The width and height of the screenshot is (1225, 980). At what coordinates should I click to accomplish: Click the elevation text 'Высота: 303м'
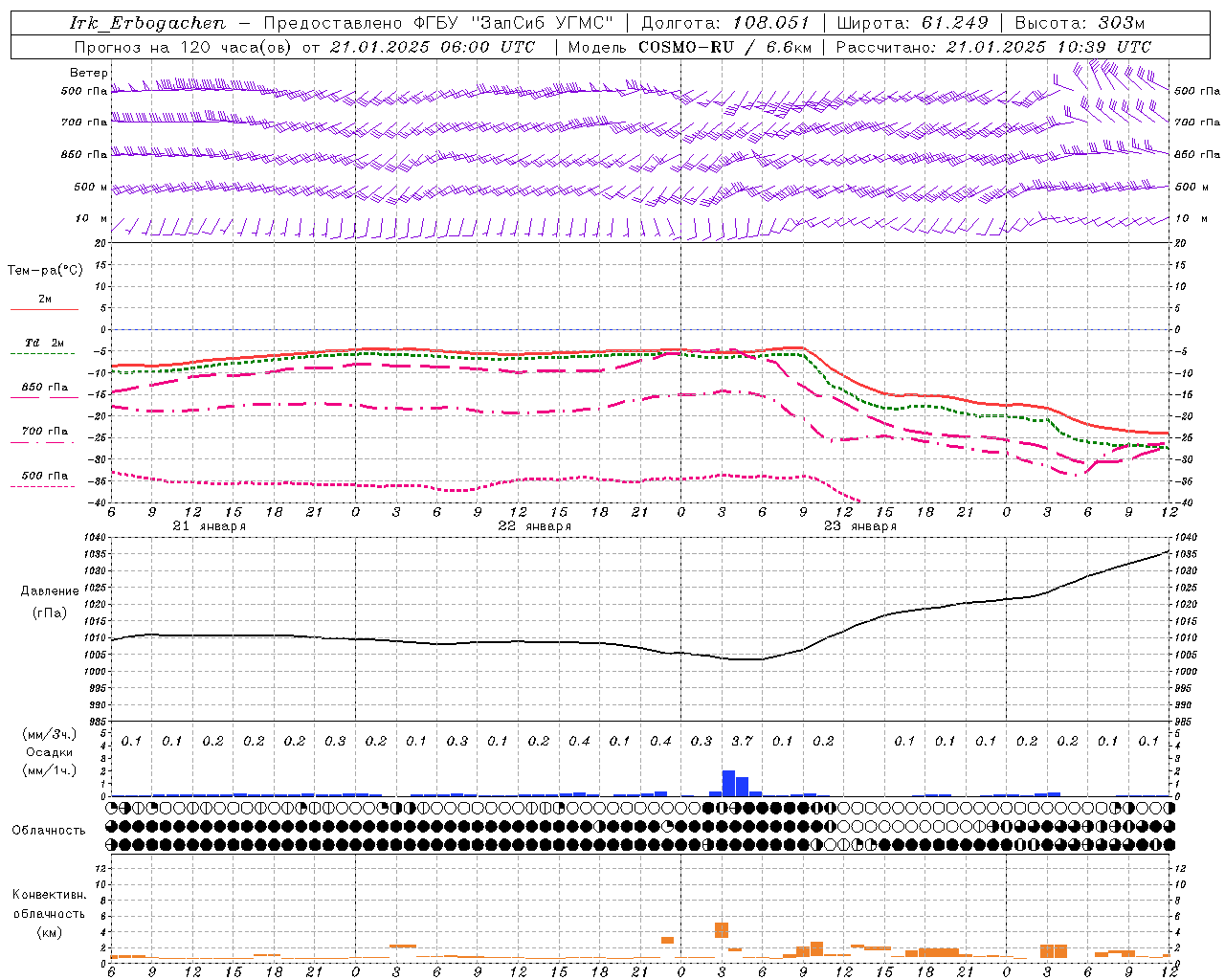1079,23
